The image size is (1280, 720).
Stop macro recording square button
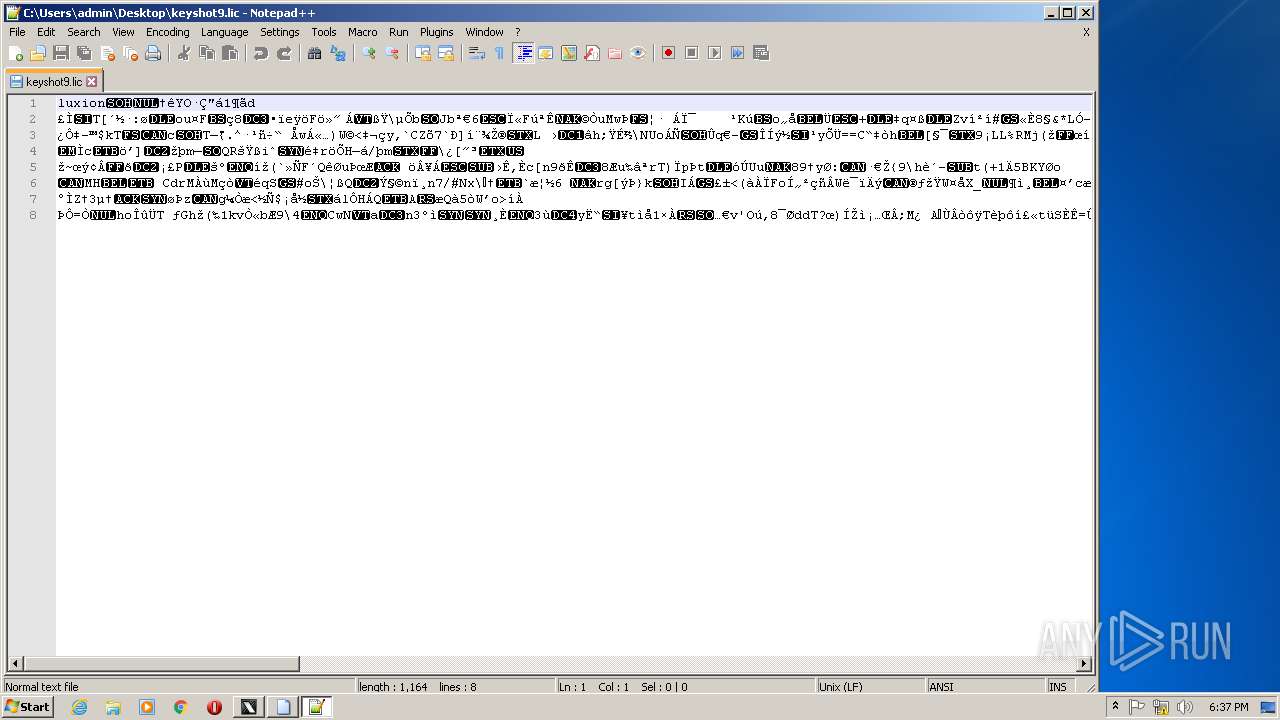(691, 53)
